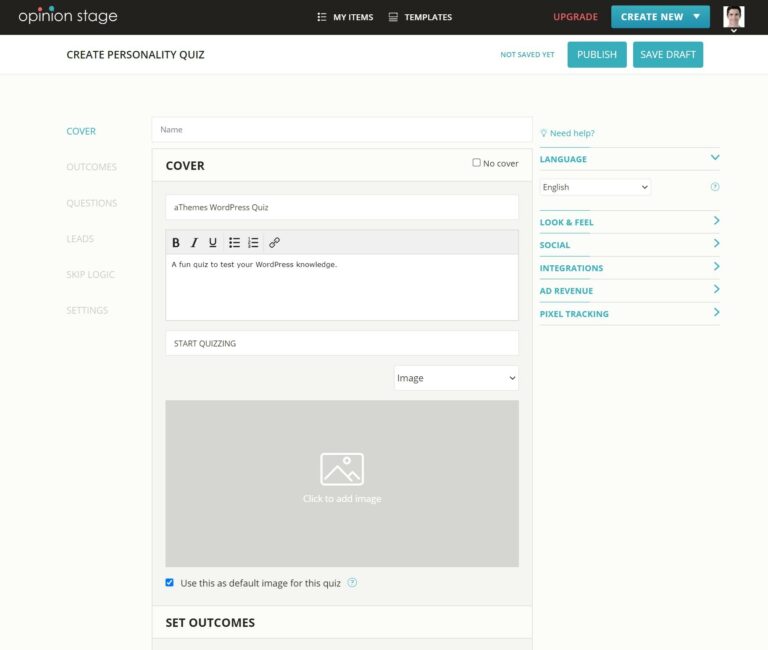Click the Save Draft button
Image resolution: width=768 pixels, height=650 pixels.
[x=668, y=54]
